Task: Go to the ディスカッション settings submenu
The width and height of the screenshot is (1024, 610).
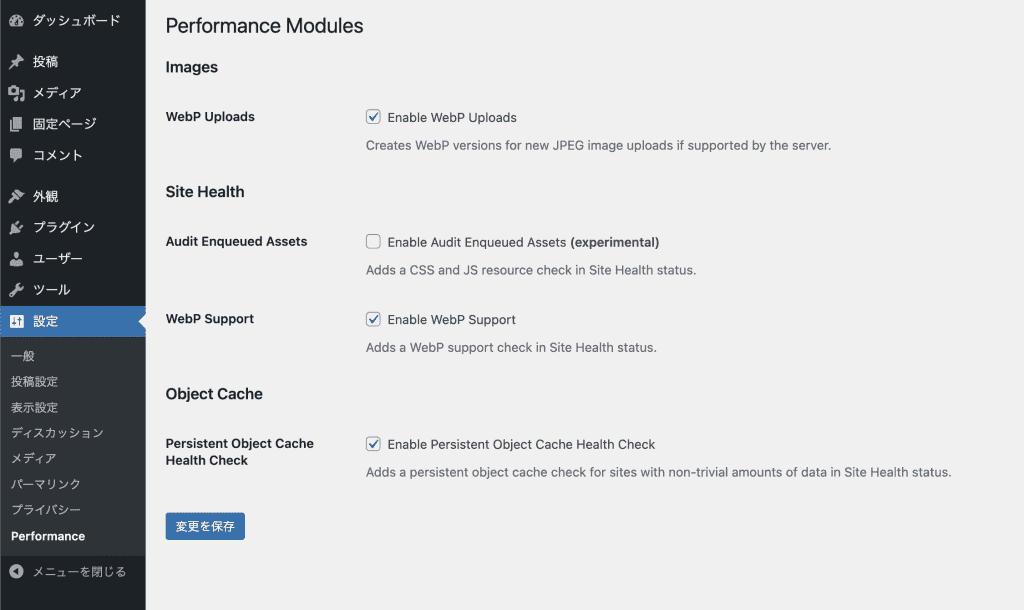Action: point(57,433)
